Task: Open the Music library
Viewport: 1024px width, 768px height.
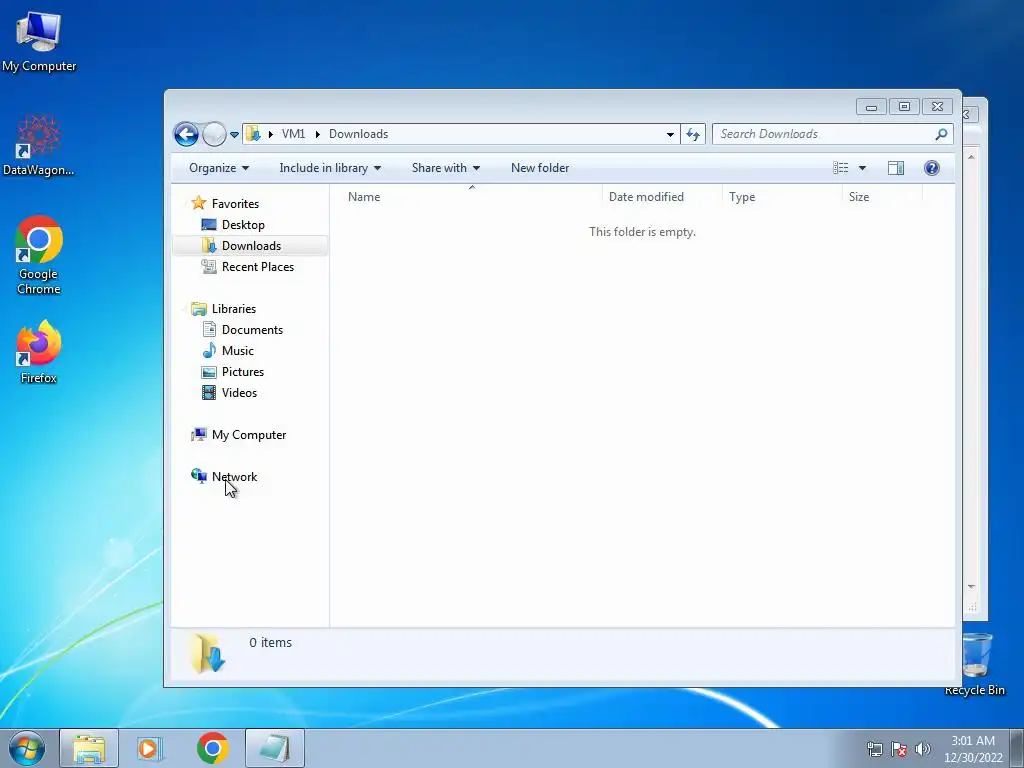Action: (238, 351)
